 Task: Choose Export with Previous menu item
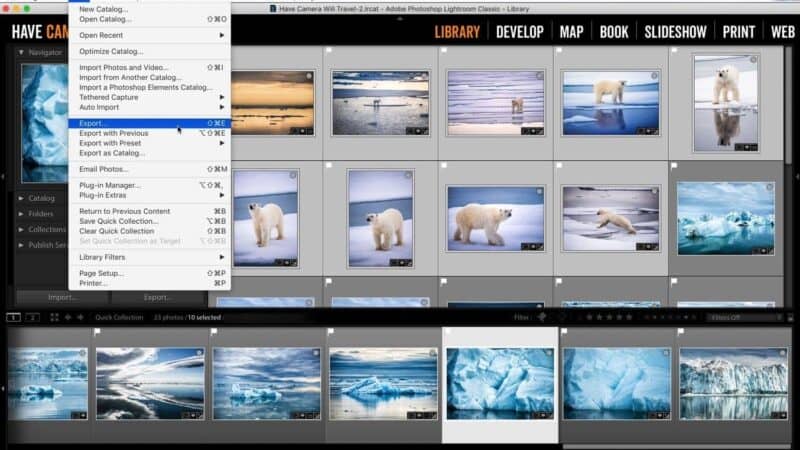[149, 133]
